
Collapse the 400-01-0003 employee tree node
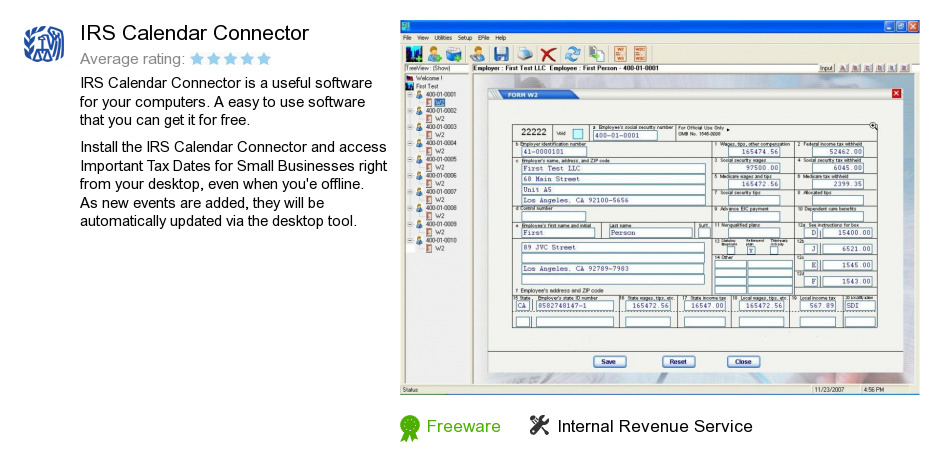point(410,127)
